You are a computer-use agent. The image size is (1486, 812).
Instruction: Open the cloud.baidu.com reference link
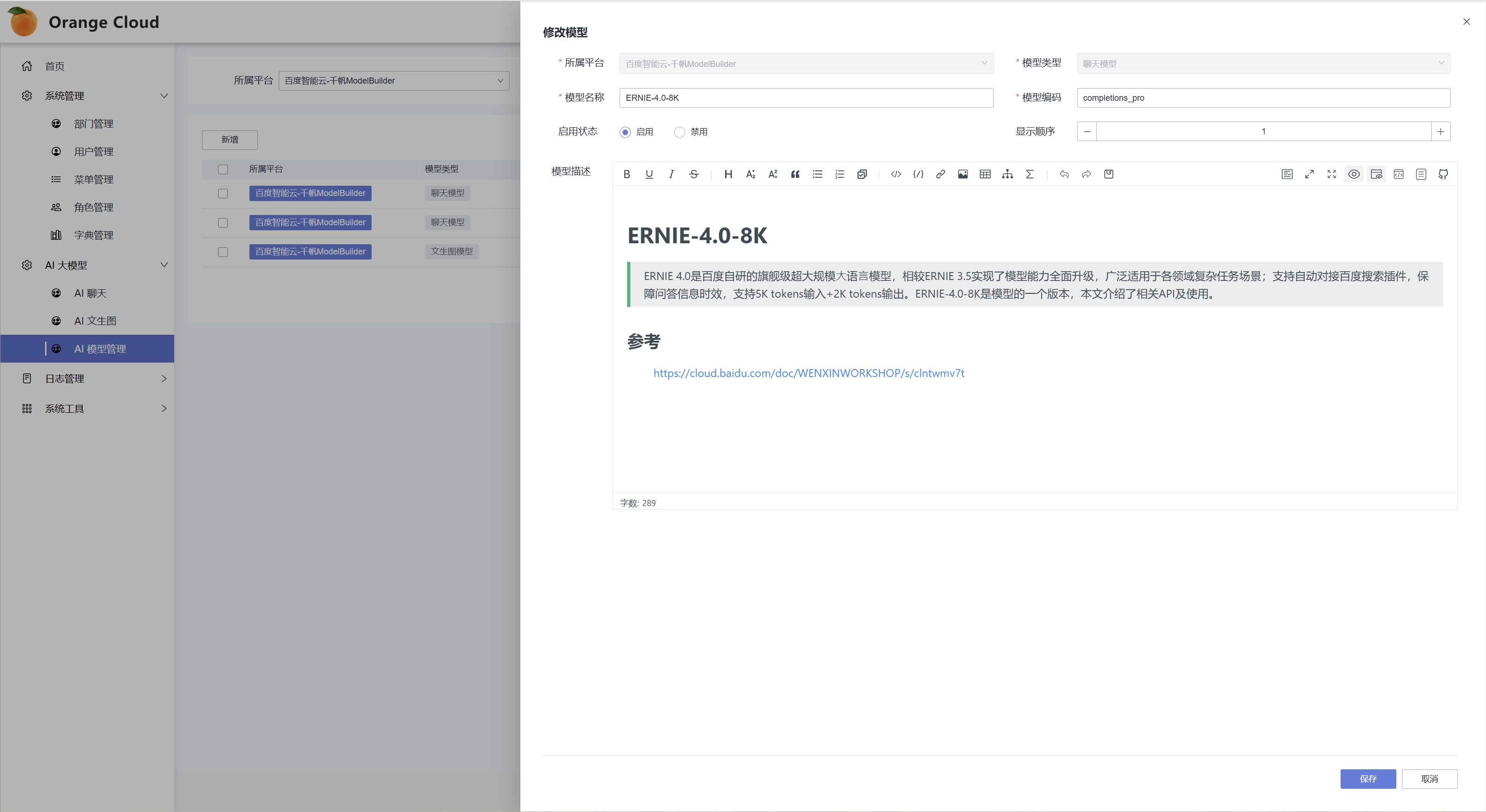pos(809,373)
